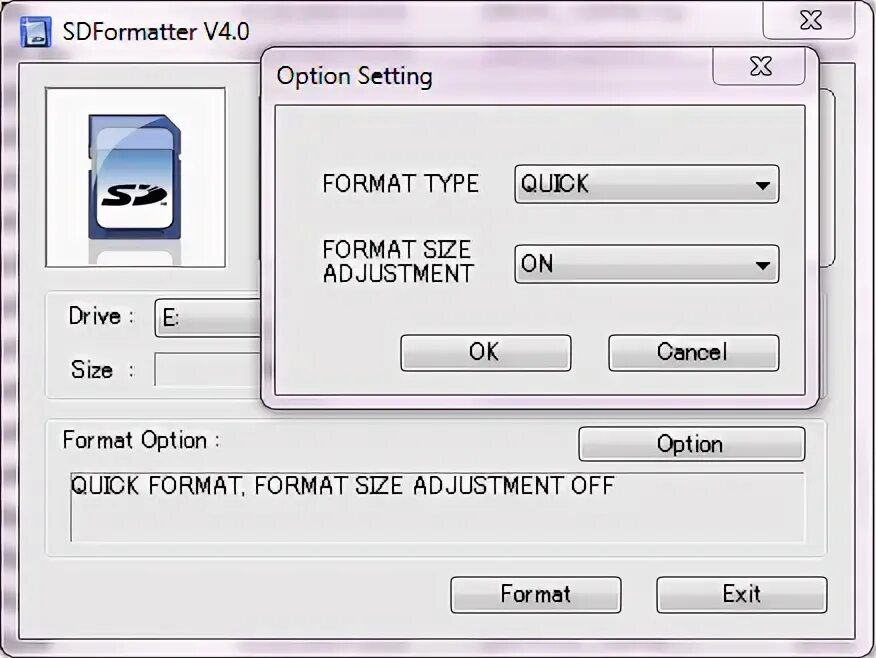876x658 pixels.
Task: Click the FORMAT TYPE label
Action: pyautogui.click(x=401, y=184)
